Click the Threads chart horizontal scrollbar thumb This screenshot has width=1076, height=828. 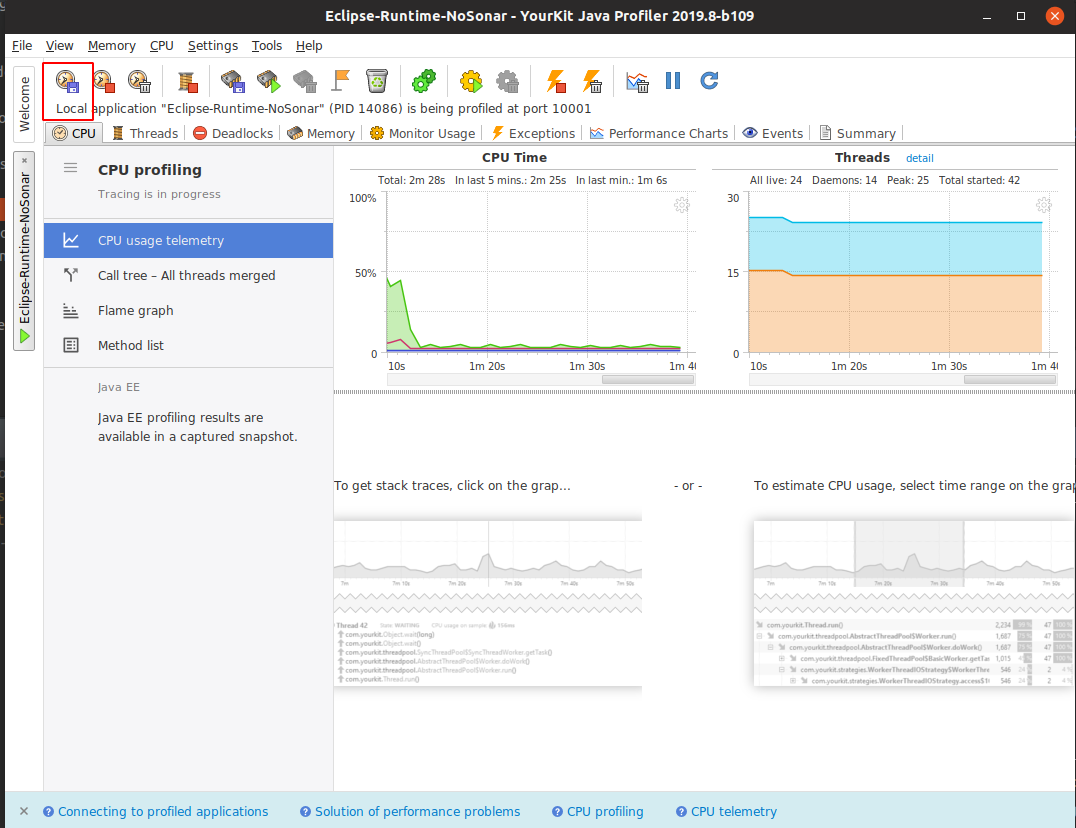click(1009, 379)
